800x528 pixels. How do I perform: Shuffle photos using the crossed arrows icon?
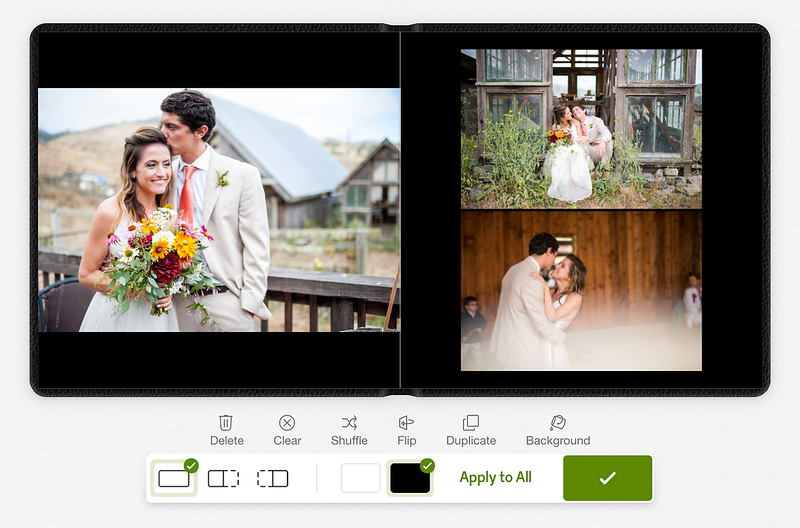point(349,423)
